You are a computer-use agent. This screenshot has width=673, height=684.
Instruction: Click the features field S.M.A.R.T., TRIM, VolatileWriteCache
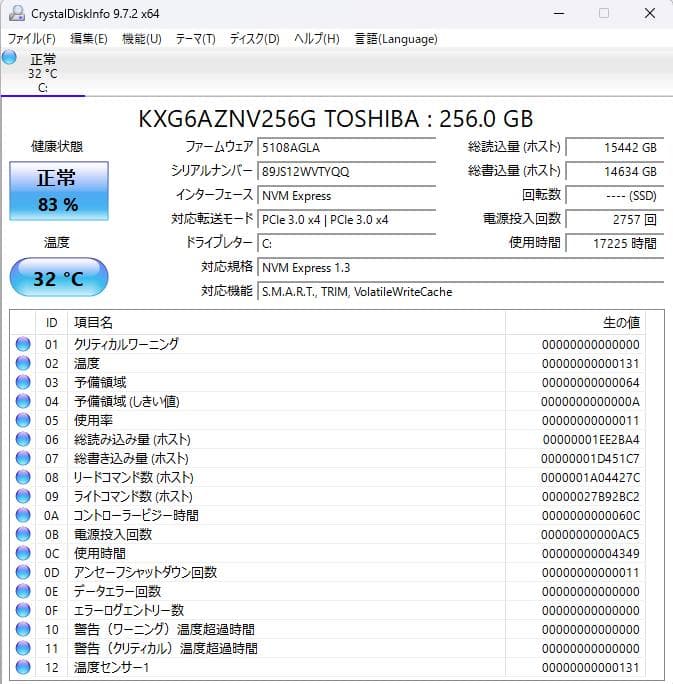pos(461,291)
